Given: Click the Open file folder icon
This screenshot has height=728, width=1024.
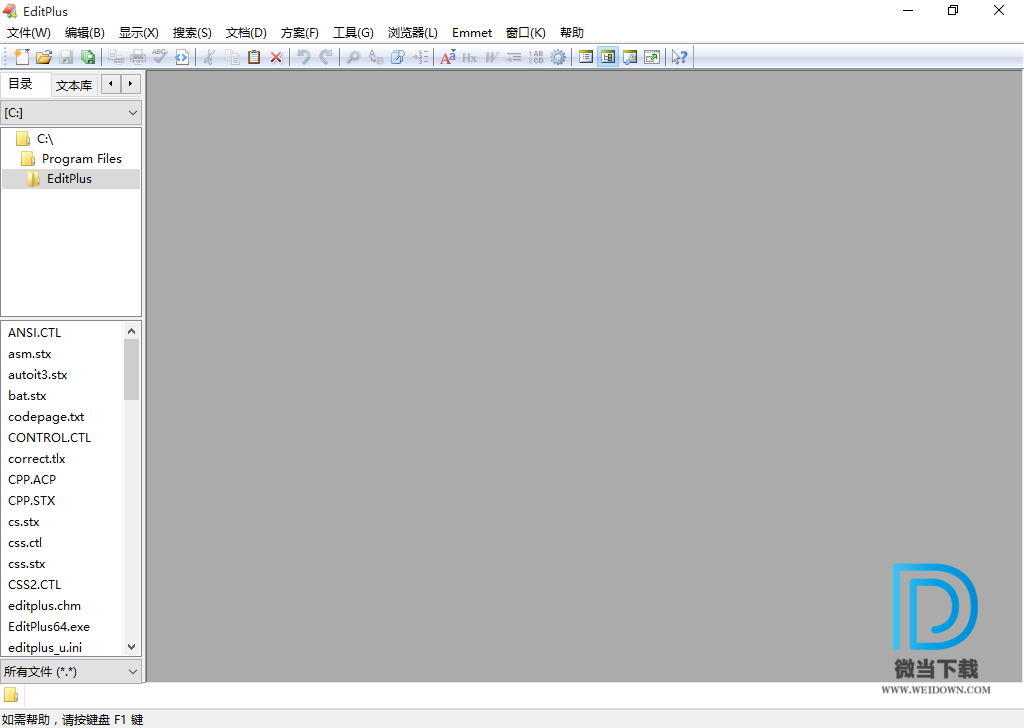Looking at the screenshot, I should click(x=44, y=57).
